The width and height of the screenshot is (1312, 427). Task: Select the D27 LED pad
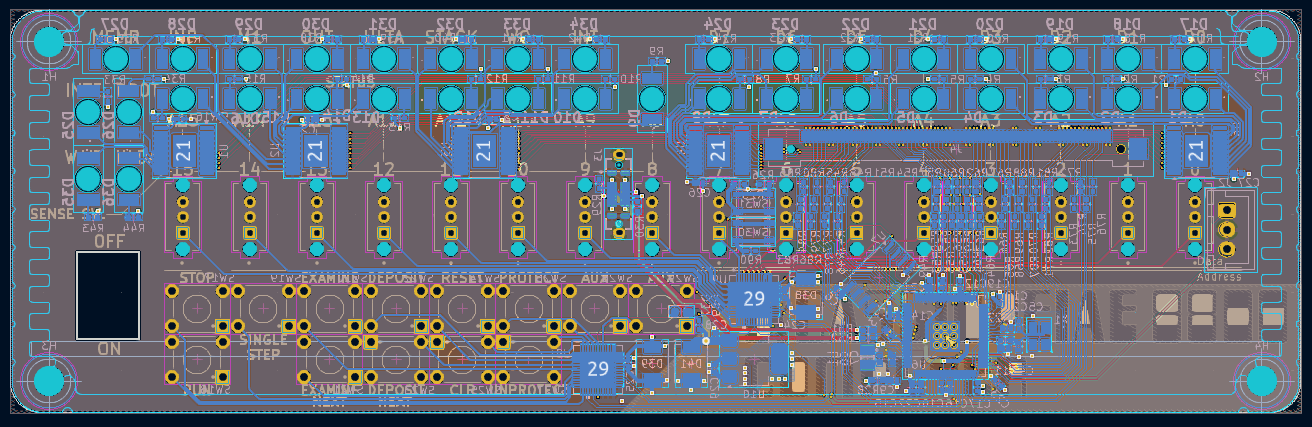click(116, 59)
